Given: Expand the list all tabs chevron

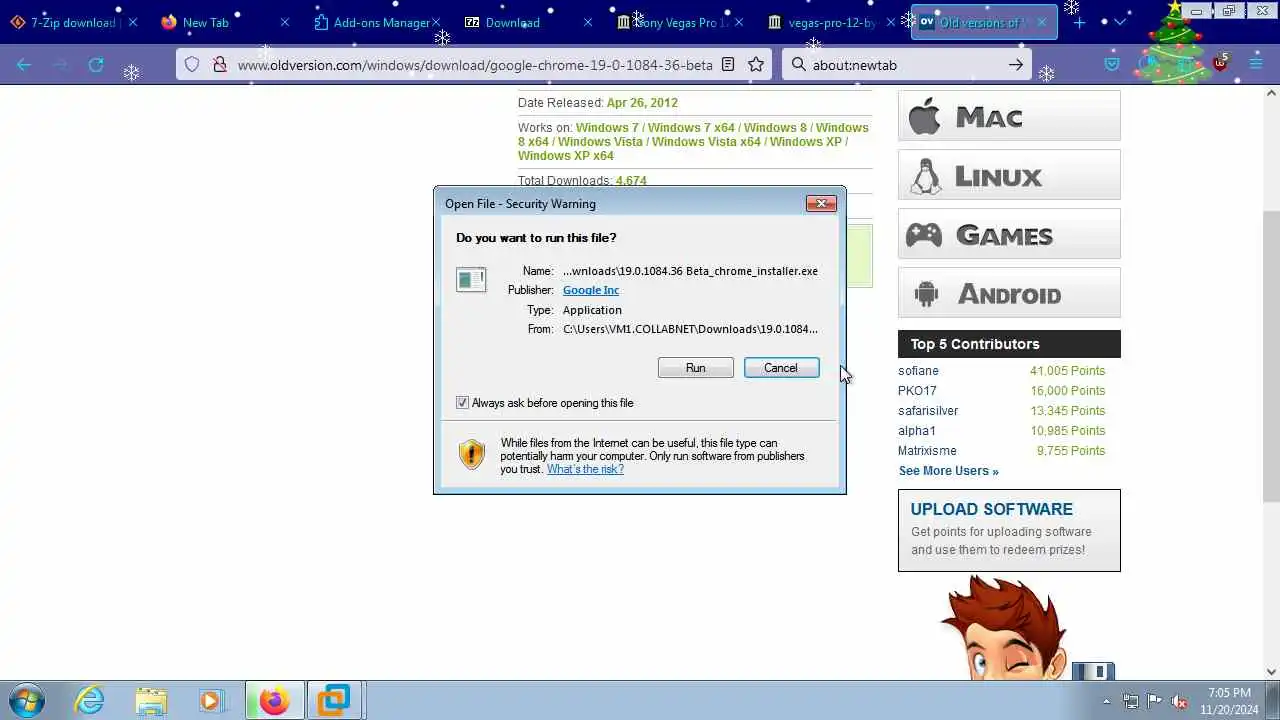Looking at the screenshot, I should (x=1119, y=22).
